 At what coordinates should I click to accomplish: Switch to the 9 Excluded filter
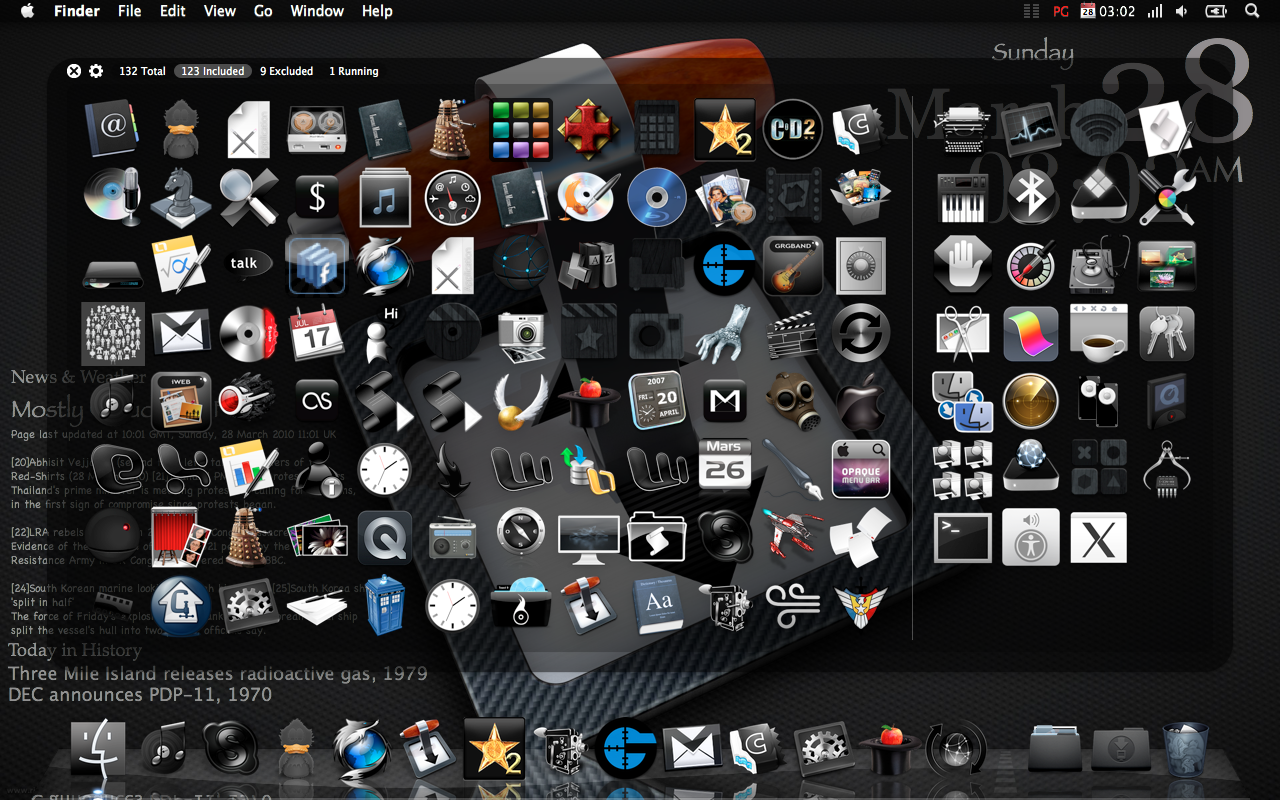tap(286, 72)
